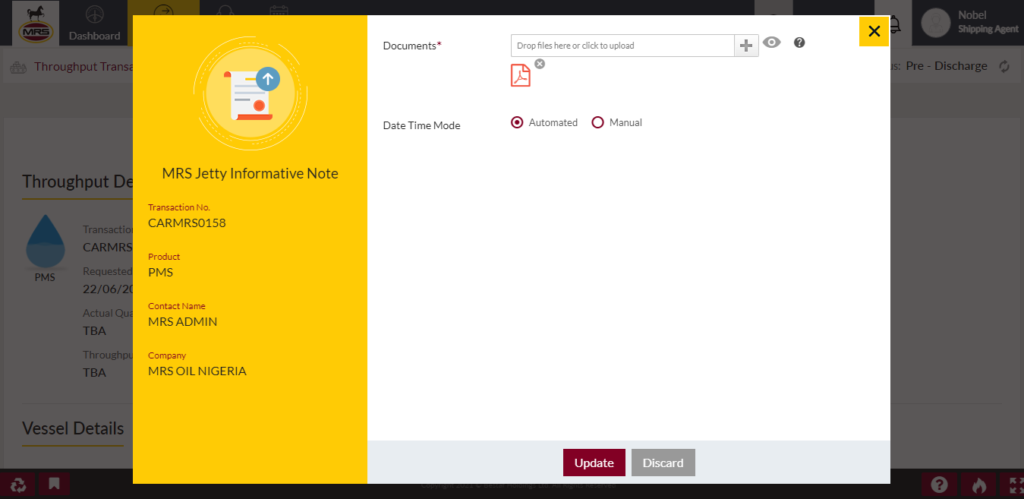Screen dimensions: 1024x499
Task: Click the drop files upload field
Action: coord(623,46)
